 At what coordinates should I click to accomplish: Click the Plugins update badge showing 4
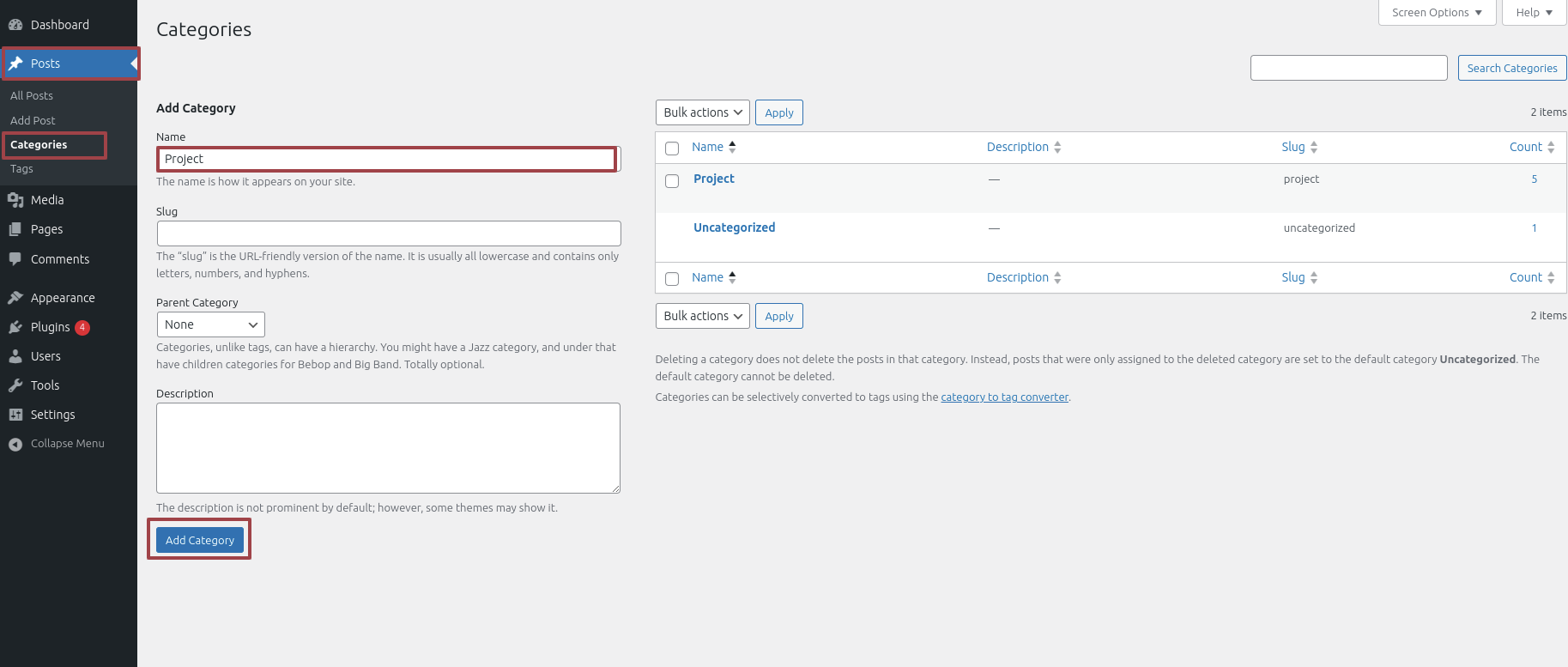[82, 327]
